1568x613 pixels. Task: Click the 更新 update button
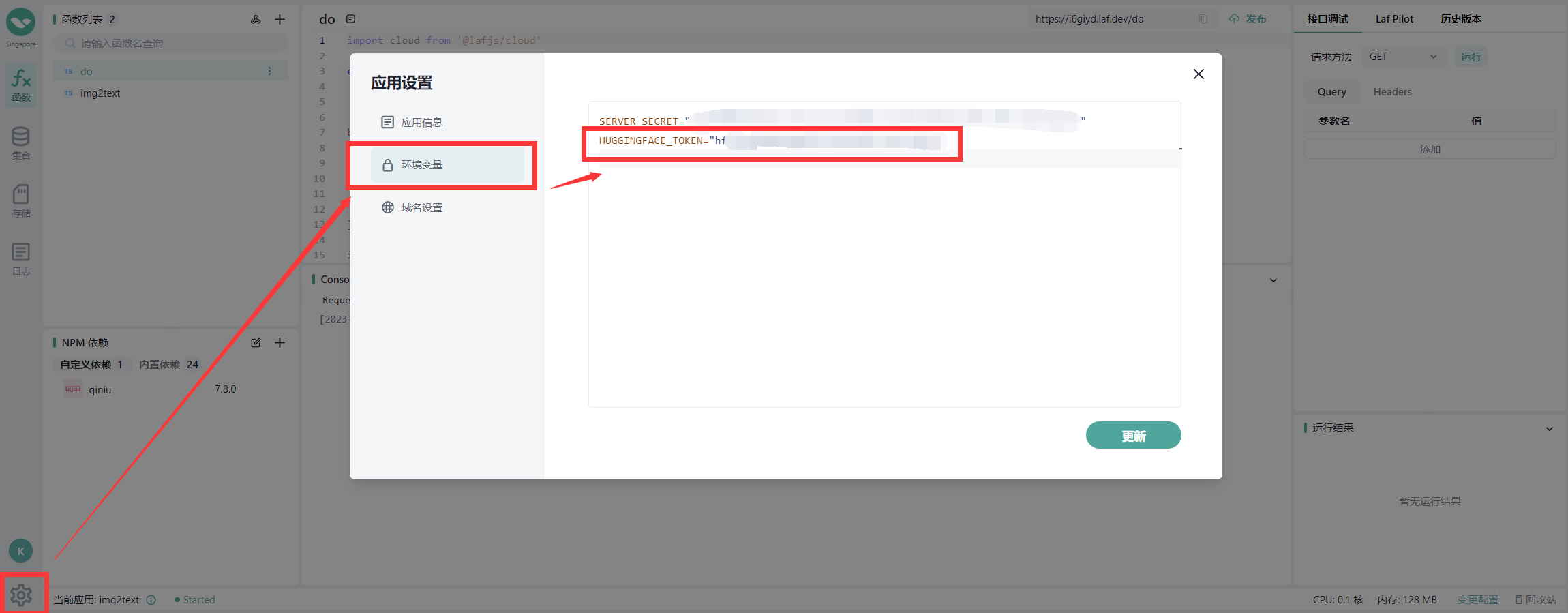[x=1133, y=436]
